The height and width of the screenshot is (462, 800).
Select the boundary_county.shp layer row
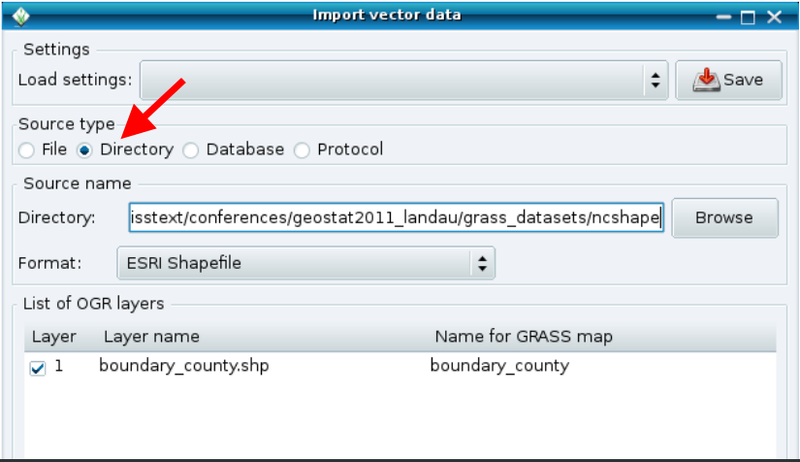tap(183, 366)
